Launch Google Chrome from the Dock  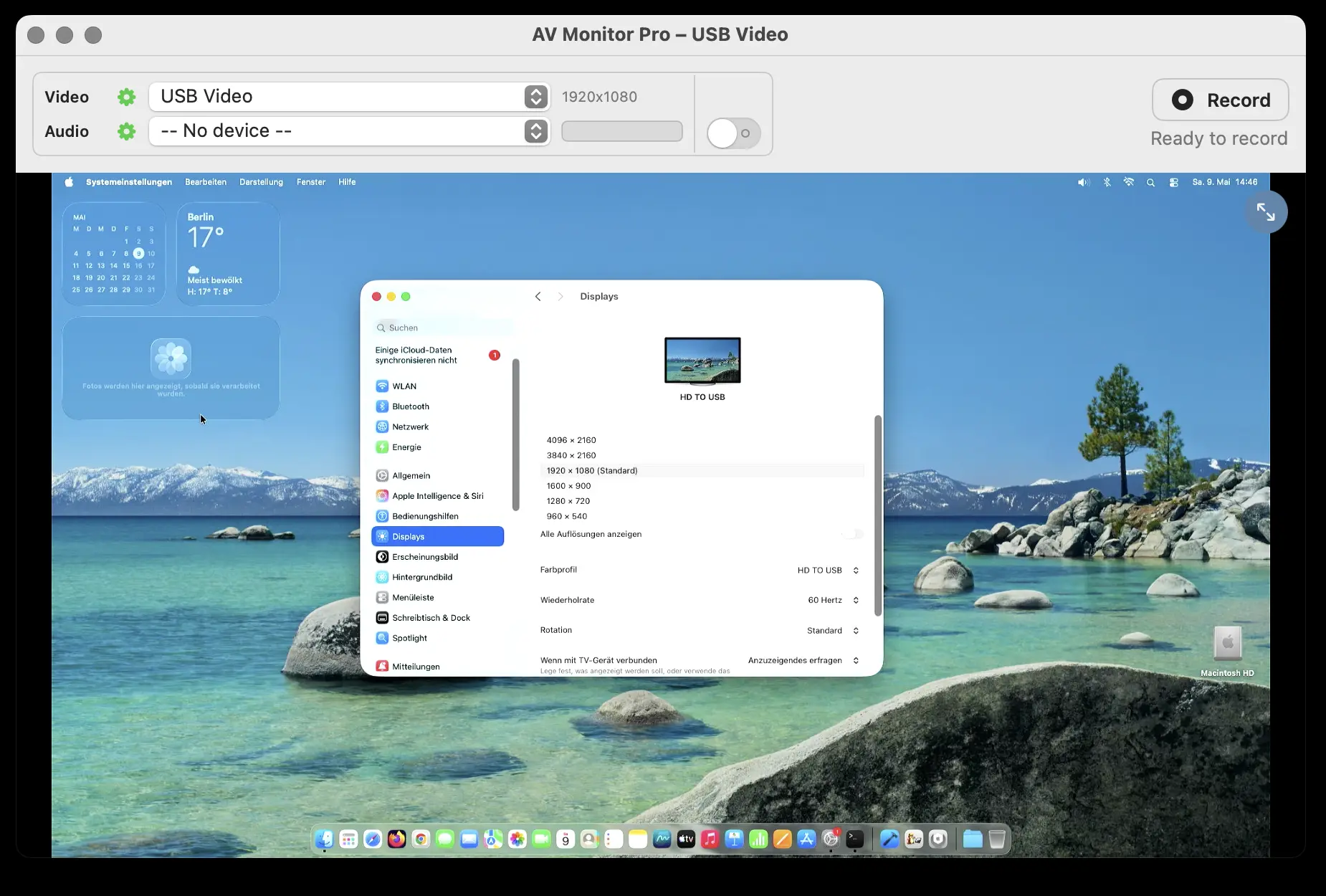click(421, 839)
